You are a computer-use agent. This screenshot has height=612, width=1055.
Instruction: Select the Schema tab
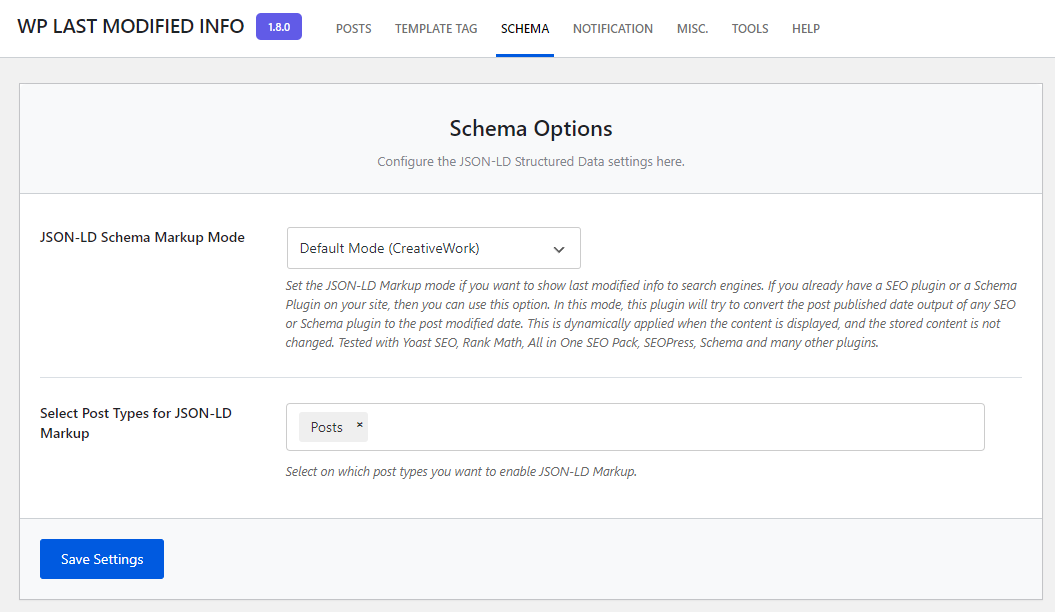(525, 29)
